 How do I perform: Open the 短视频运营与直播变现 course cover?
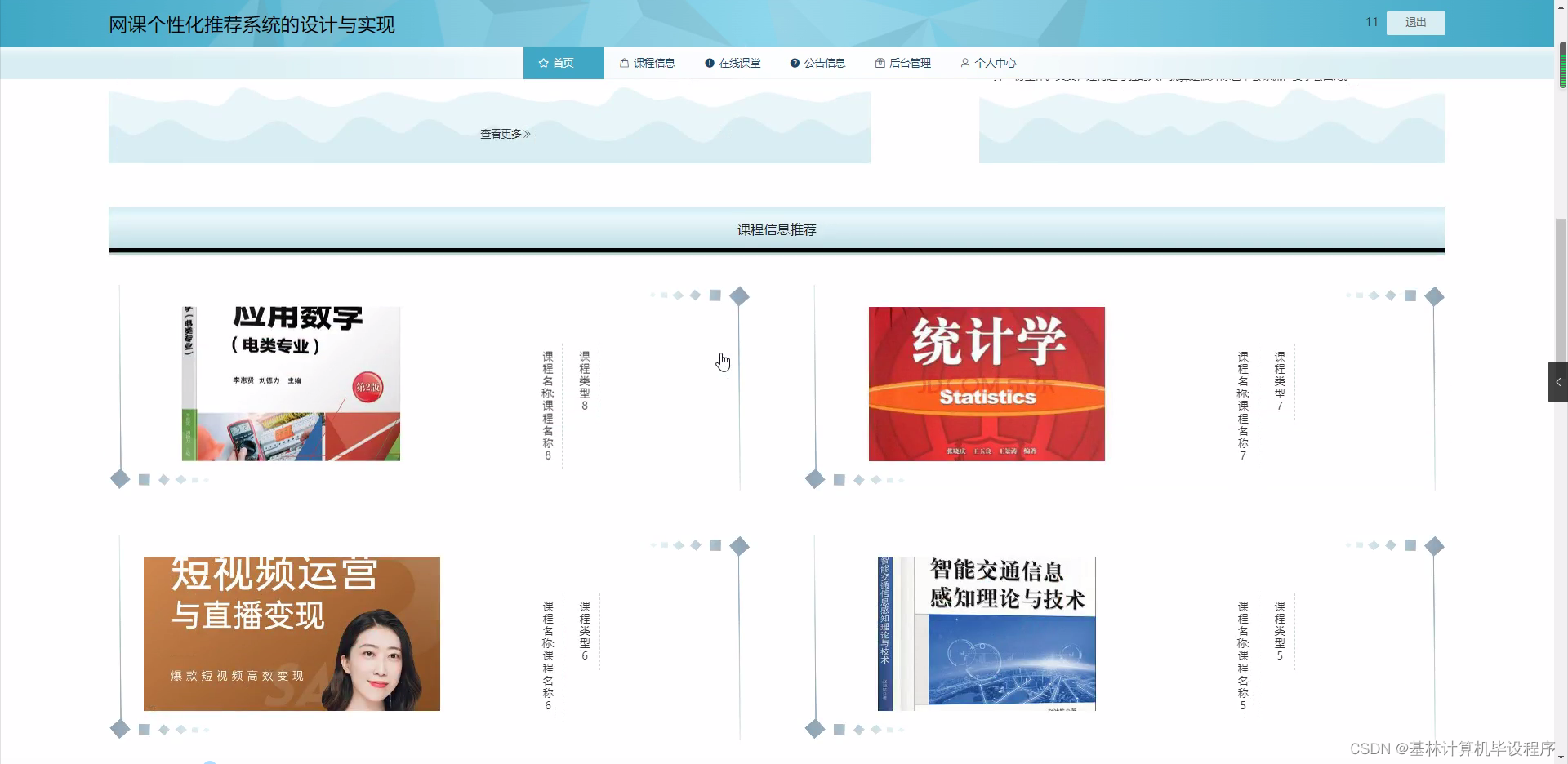[x=291, y=633]
